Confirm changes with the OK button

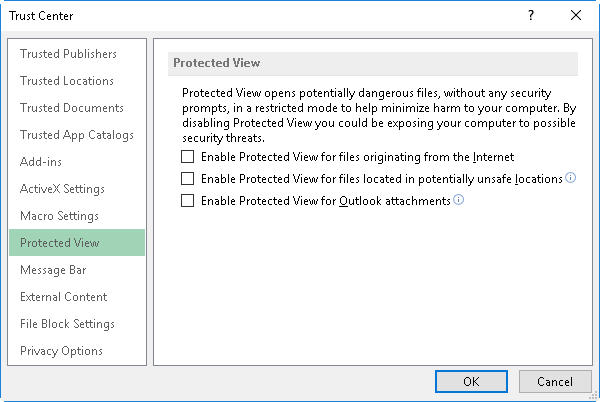coord(471,381)
